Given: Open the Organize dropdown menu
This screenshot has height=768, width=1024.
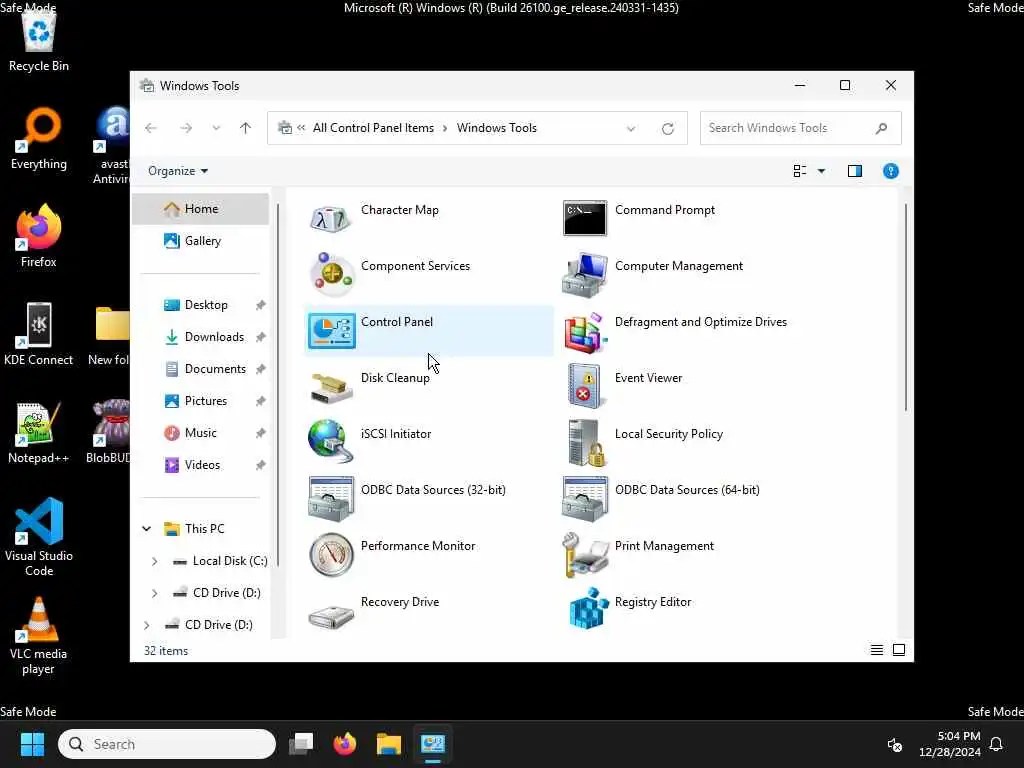Looking at the screenshot, I should 178,171.
